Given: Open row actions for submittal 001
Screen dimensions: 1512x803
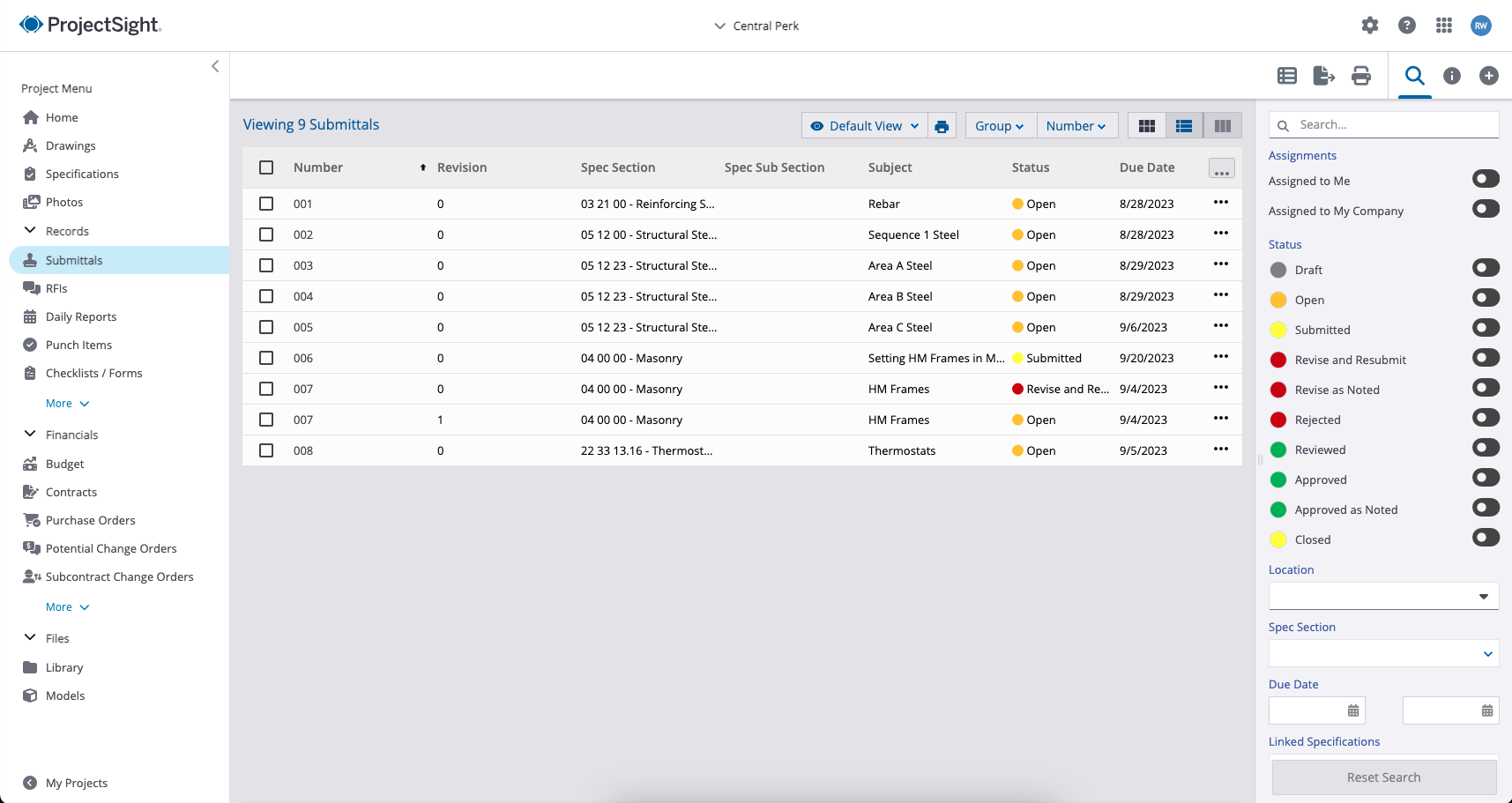Looking at the screenshot, I should click(x=1221, y=203).
